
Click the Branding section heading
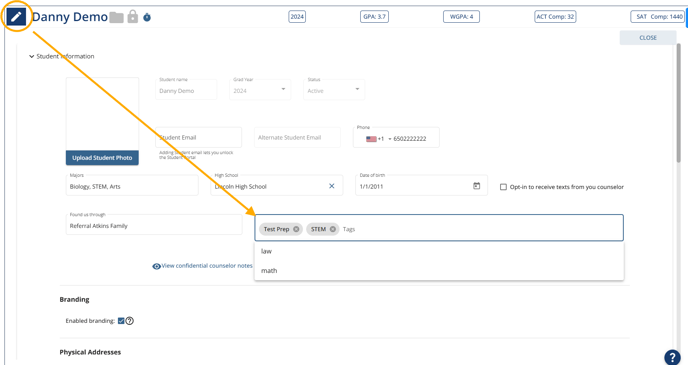(x=74, y=300)
